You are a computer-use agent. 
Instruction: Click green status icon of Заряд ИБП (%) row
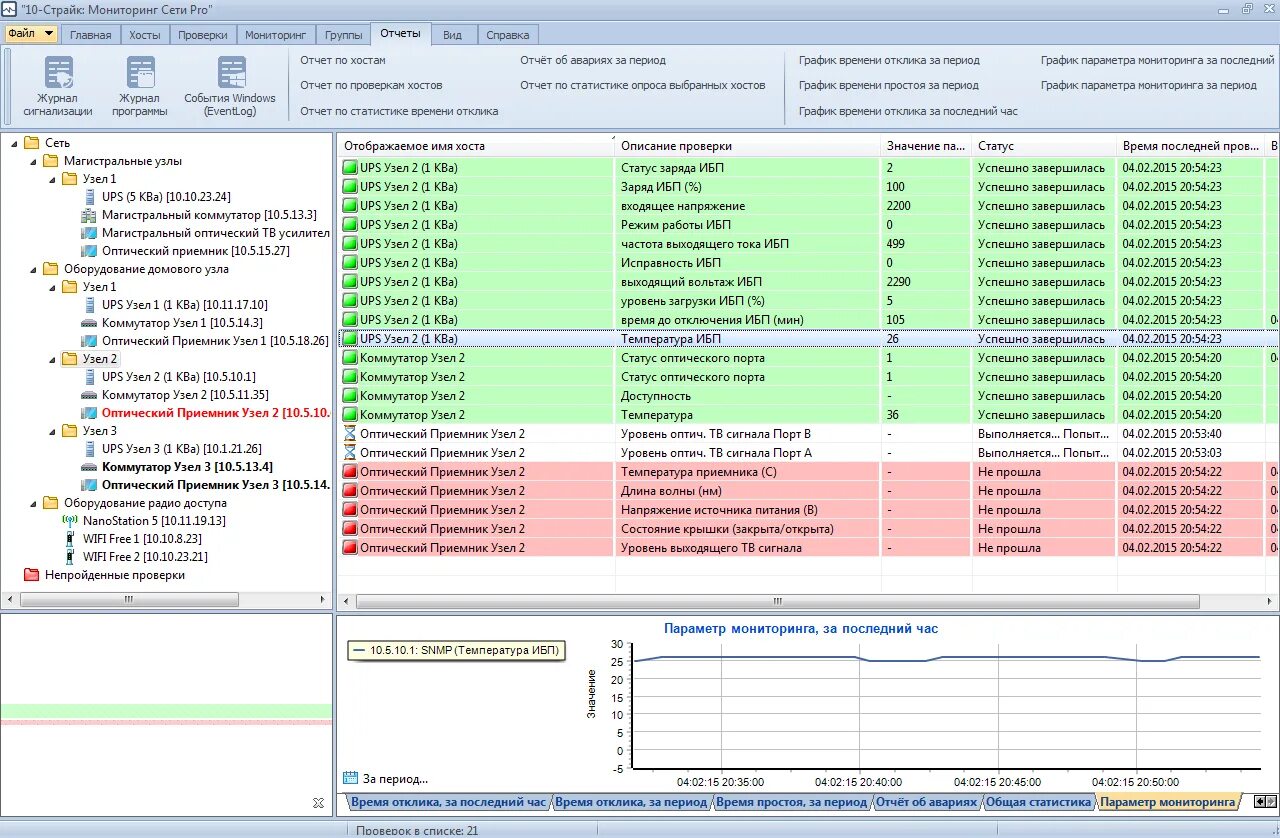[x=350, y=187]
